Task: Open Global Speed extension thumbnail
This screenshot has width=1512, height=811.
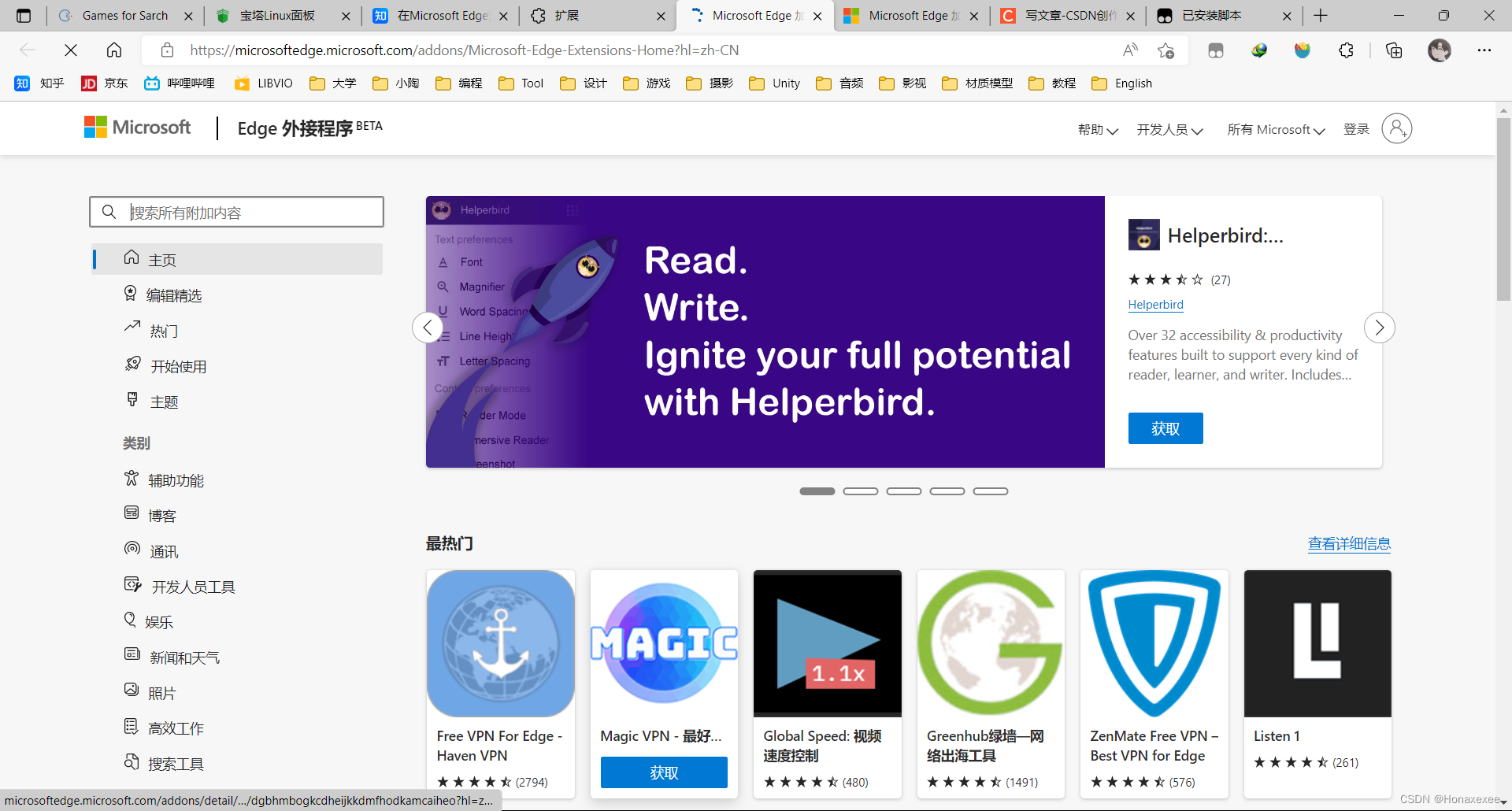Action: (828, 643)
